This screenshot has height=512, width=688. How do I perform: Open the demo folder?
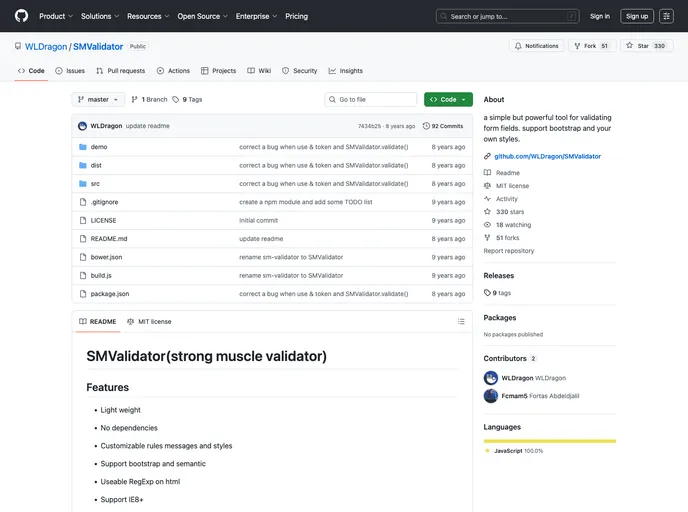pos(99,147)
